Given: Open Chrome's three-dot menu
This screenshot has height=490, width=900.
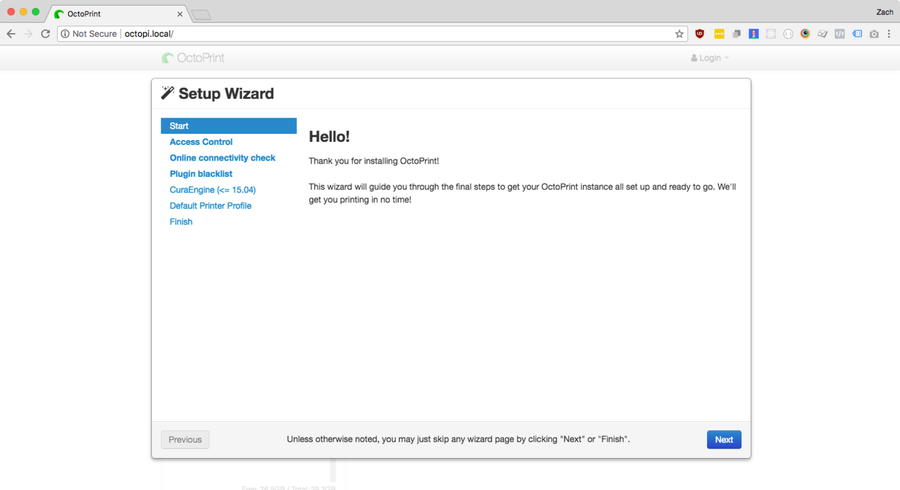Looking at the screenshot, I should point(889,34).
